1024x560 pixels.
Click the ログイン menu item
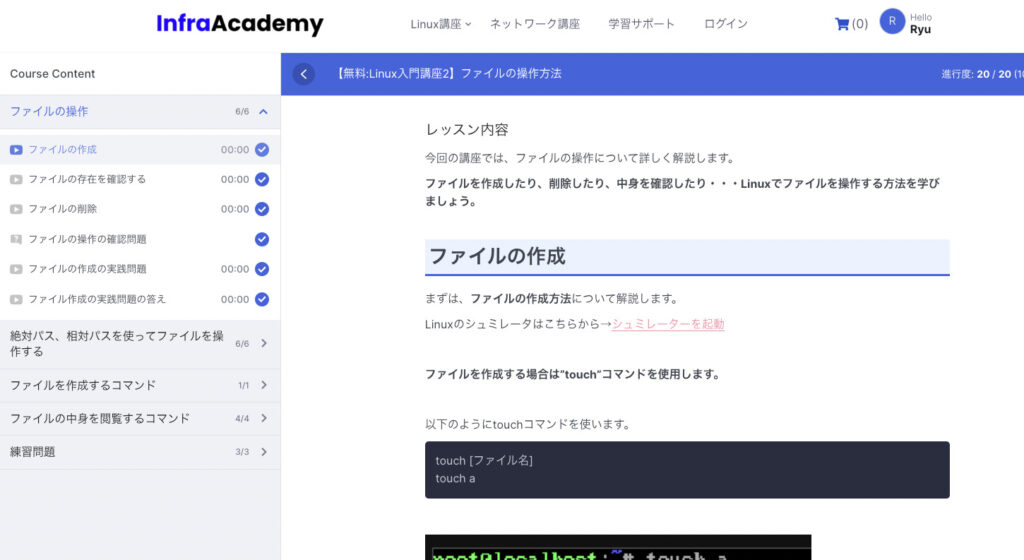click(726, 24)
